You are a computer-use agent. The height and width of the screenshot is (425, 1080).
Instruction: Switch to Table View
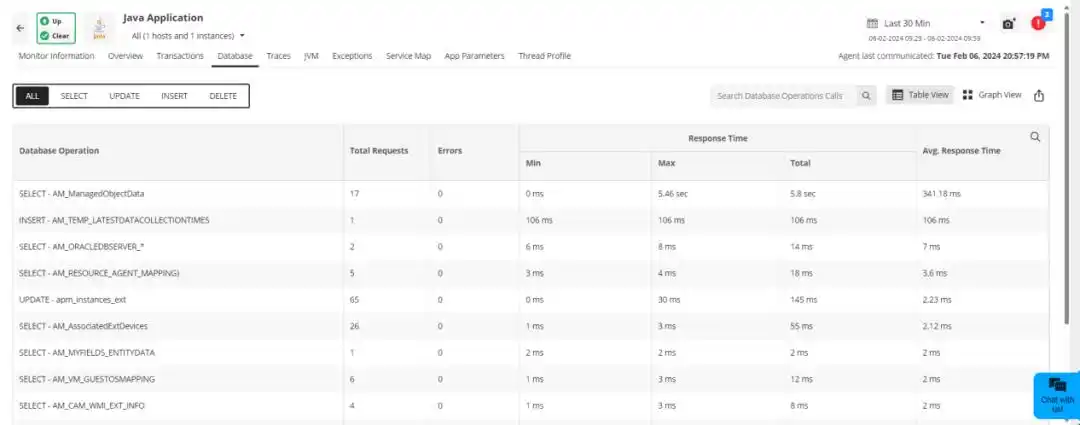[920, 95]
